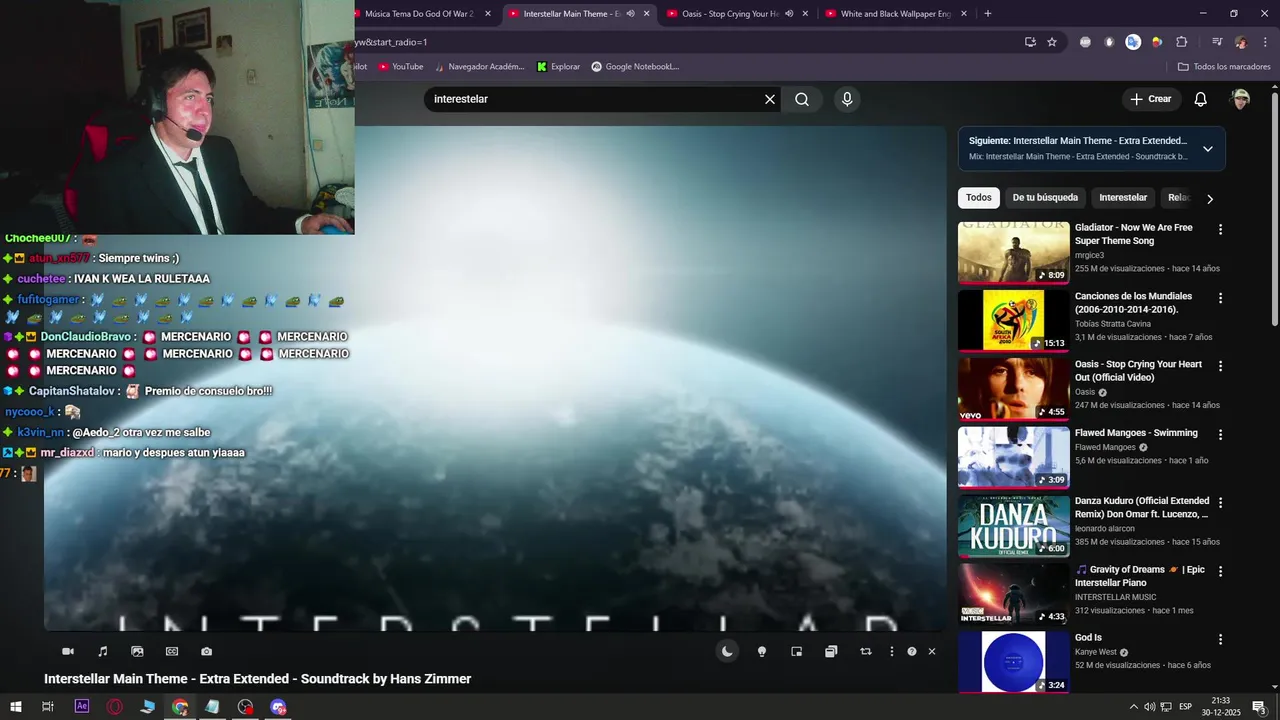Select the Todos filter chip

pyautogui.click(x=979, y=198)
